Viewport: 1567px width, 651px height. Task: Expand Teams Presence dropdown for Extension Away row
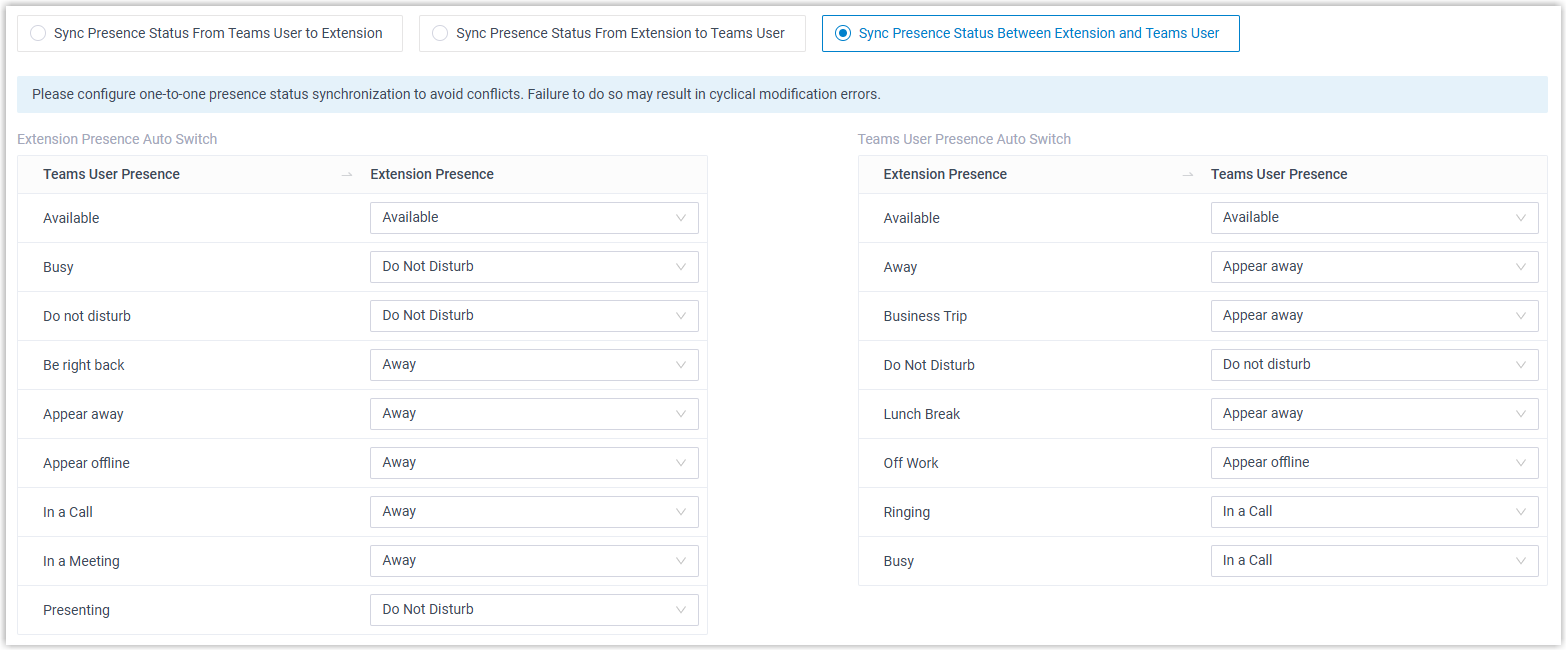1374,267
